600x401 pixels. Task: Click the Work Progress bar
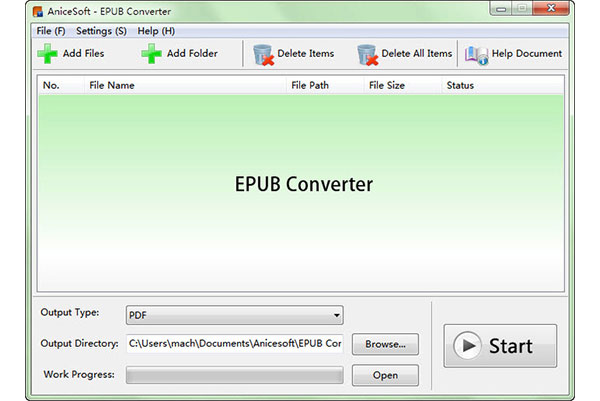click(x=235, y=375)
